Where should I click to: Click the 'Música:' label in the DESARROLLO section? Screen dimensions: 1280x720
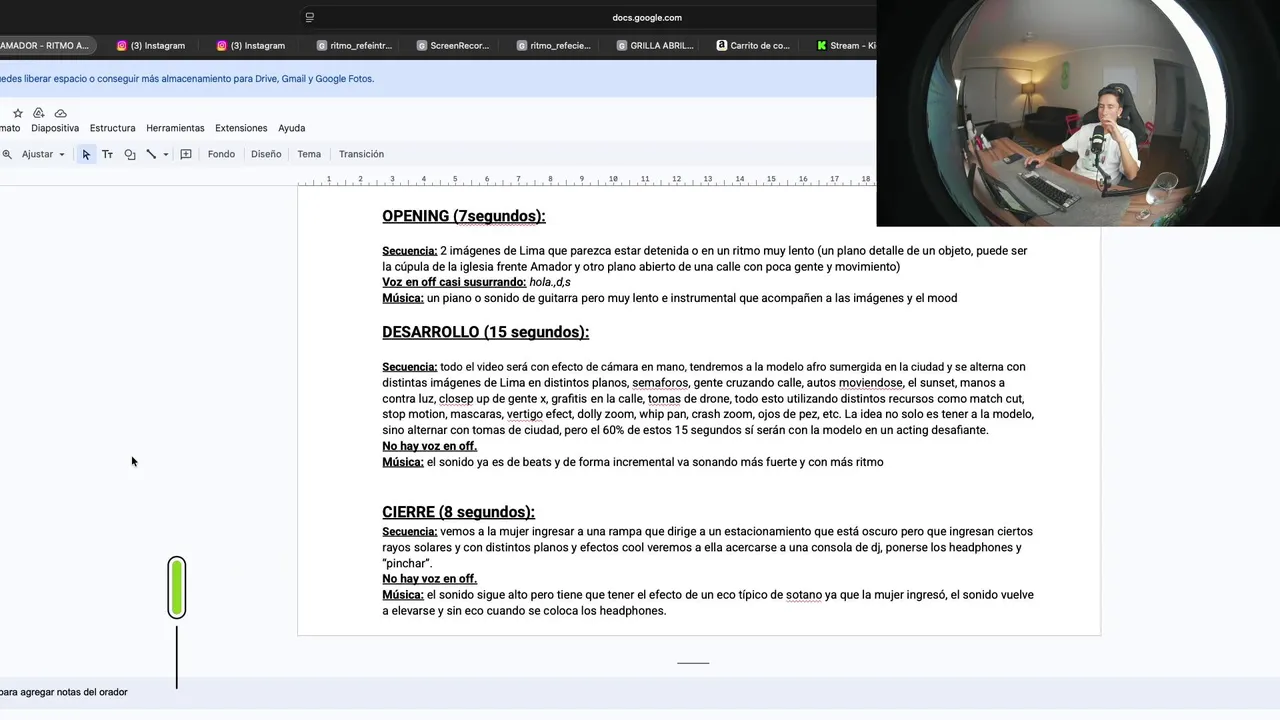402,462
